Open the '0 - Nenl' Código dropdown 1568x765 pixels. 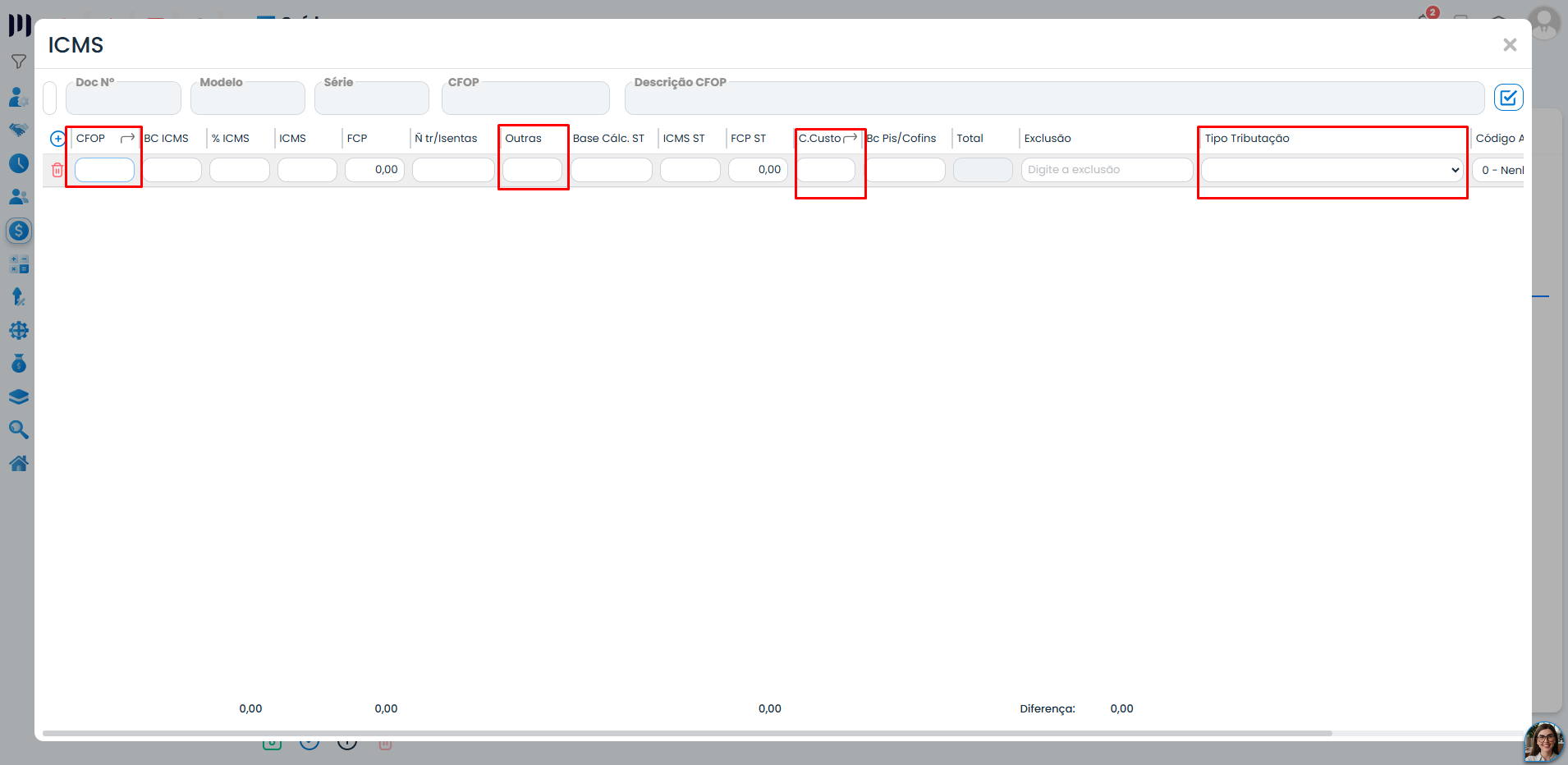point(1499,170)
